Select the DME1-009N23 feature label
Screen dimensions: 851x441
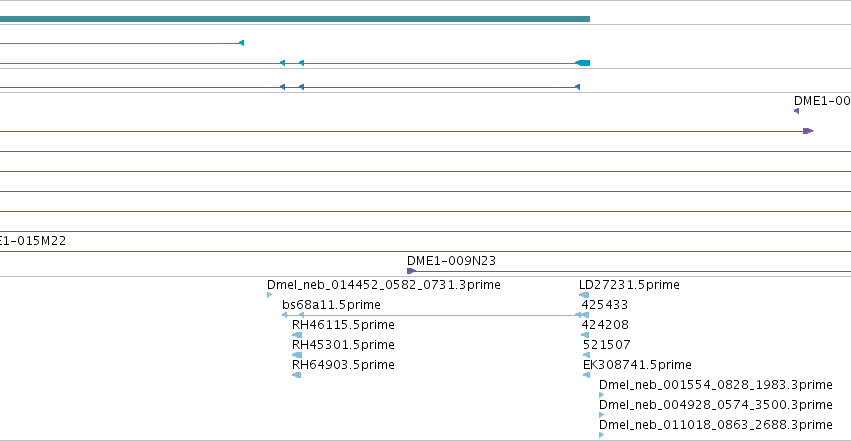click(451, 261)
